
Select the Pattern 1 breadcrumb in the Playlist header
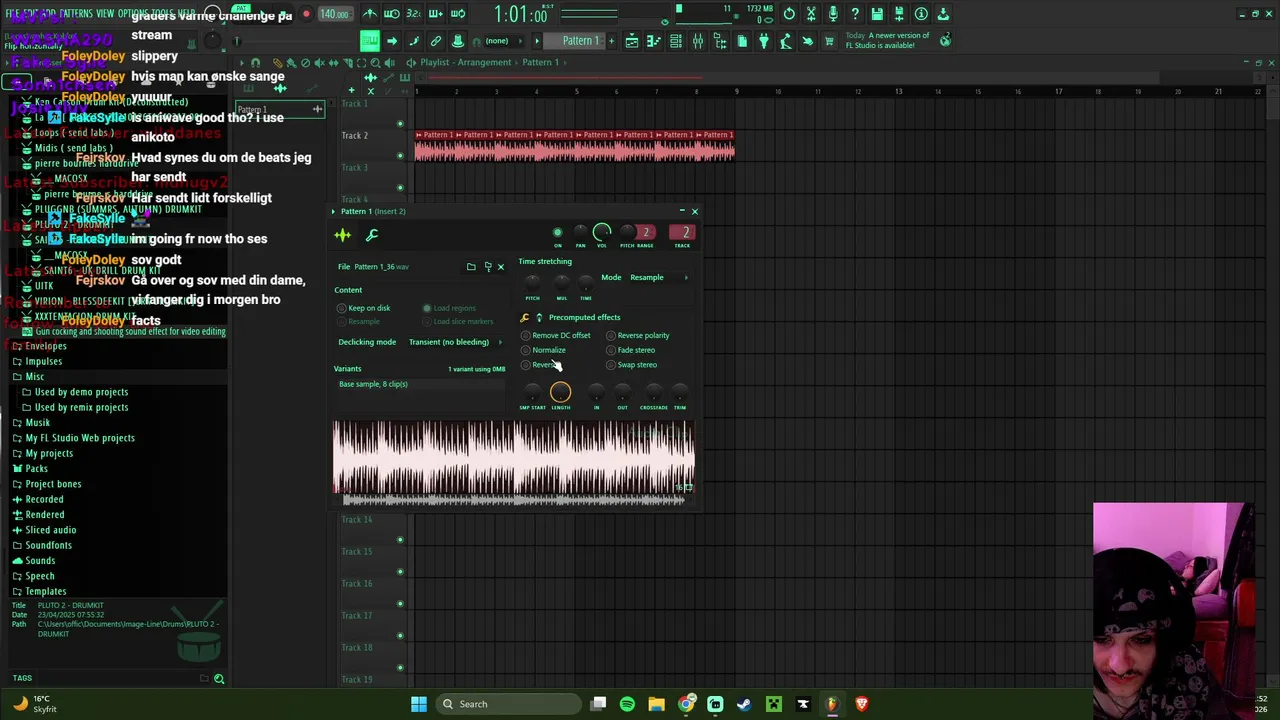point(540,63)
